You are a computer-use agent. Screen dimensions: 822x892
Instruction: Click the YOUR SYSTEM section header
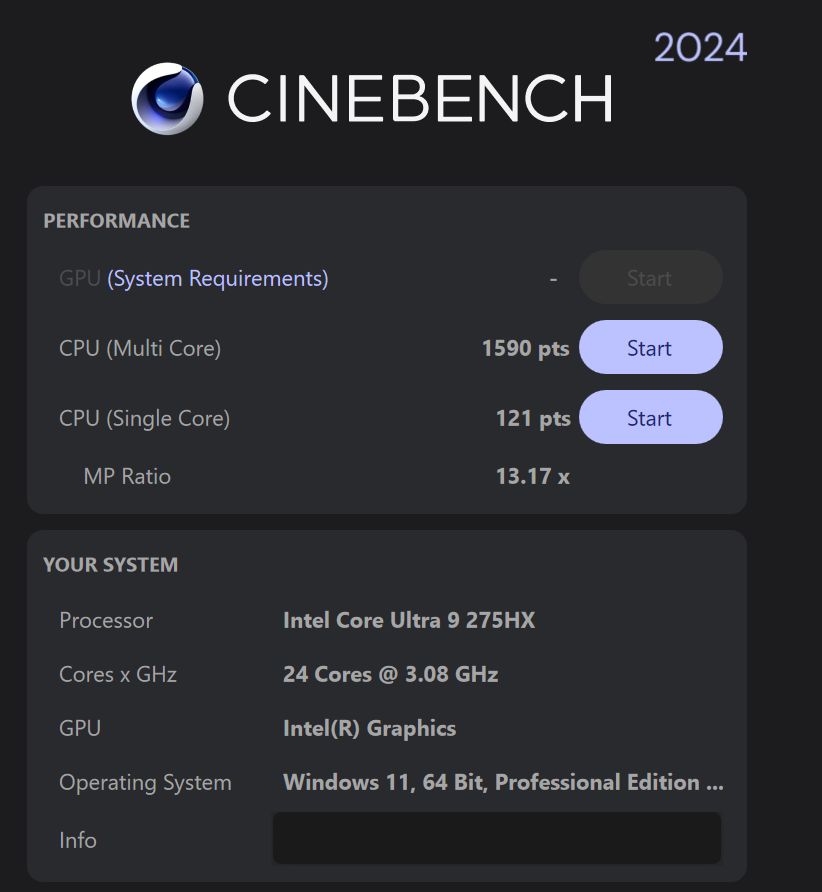tap(110, 565)
